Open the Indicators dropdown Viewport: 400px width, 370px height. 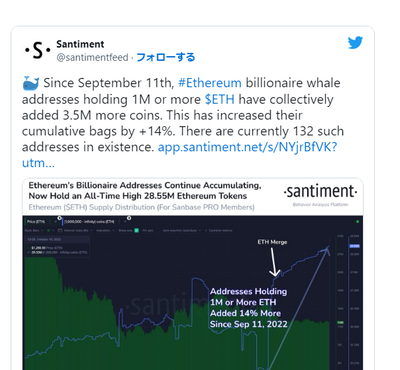(105, 230)
